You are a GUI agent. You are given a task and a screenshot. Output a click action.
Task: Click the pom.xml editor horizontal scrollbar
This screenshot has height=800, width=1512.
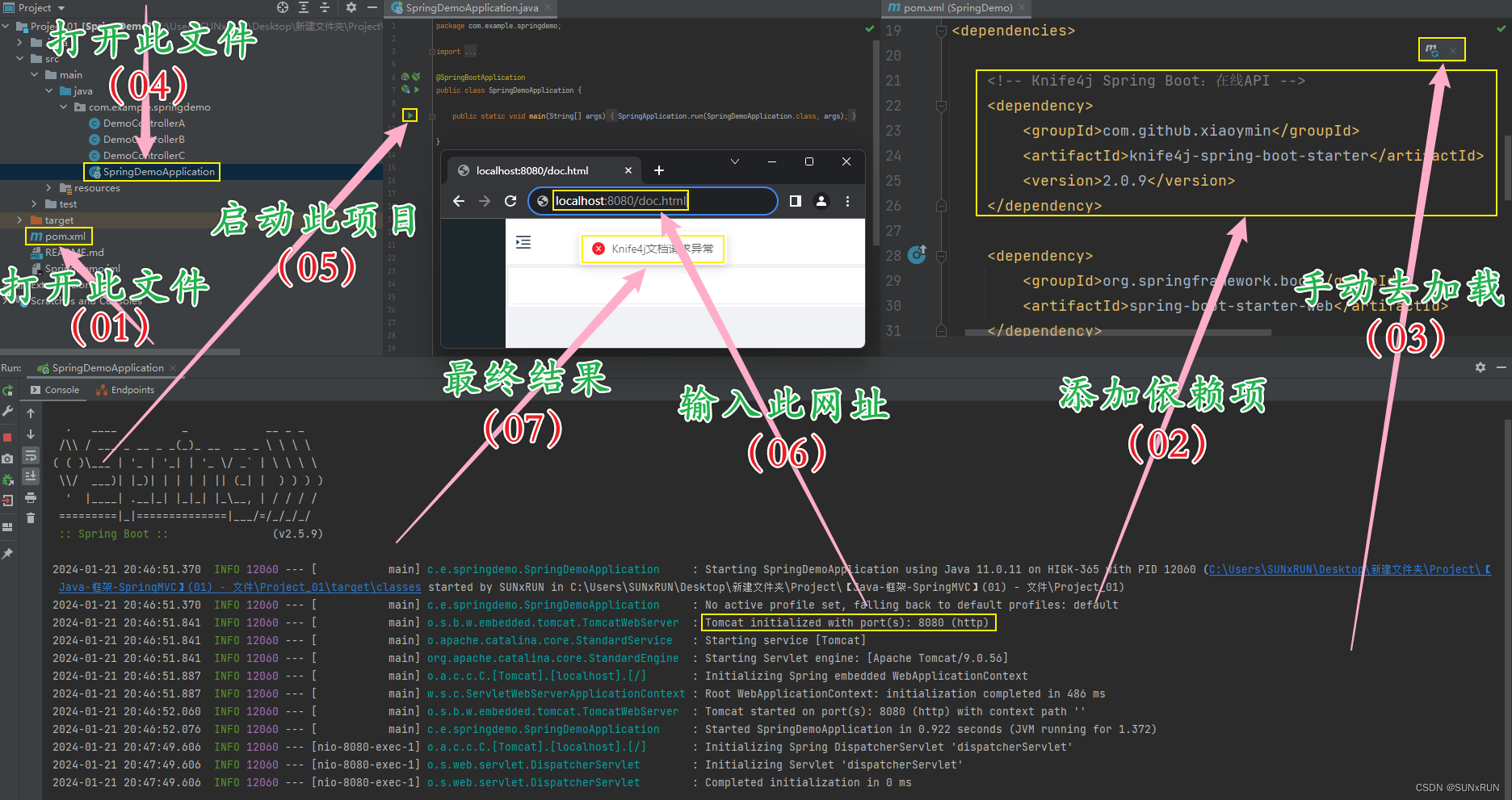pos(1118,332)
